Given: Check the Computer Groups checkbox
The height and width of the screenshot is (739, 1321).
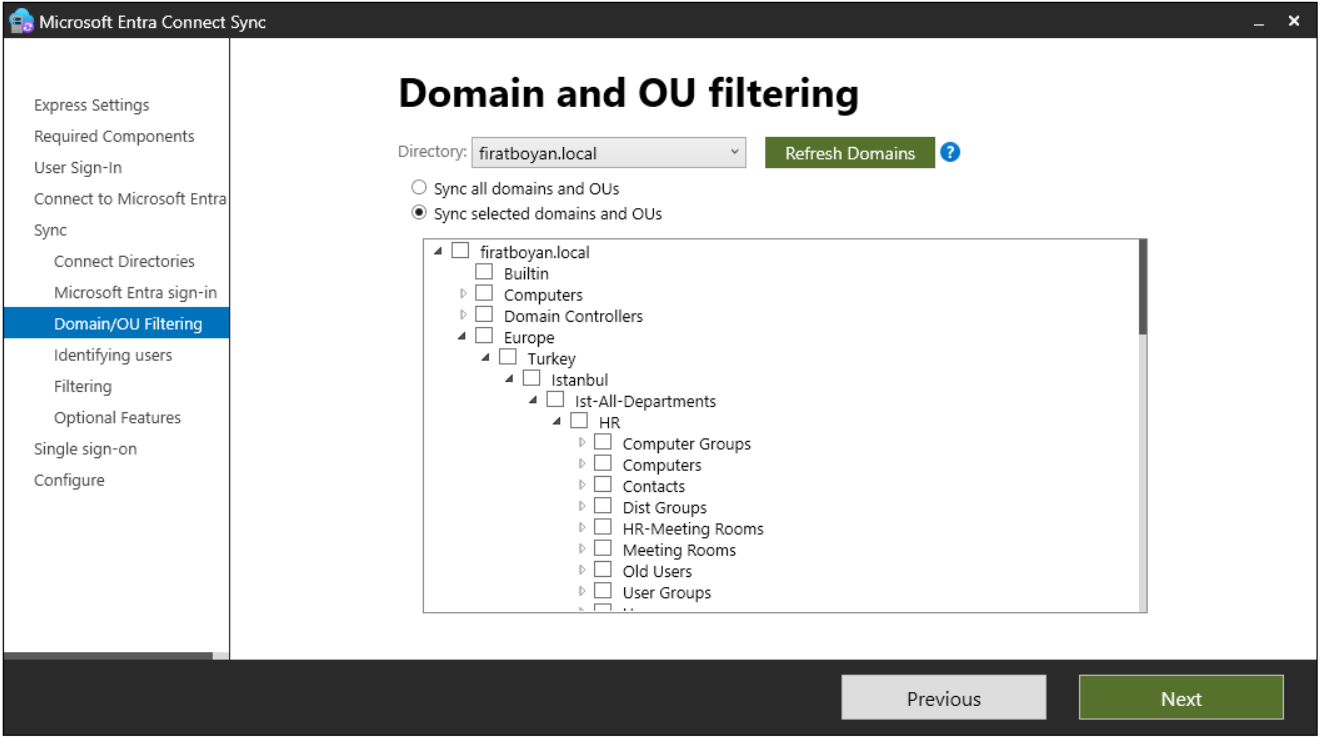Looking at the screenshot, I should click(x=603, y=442).
